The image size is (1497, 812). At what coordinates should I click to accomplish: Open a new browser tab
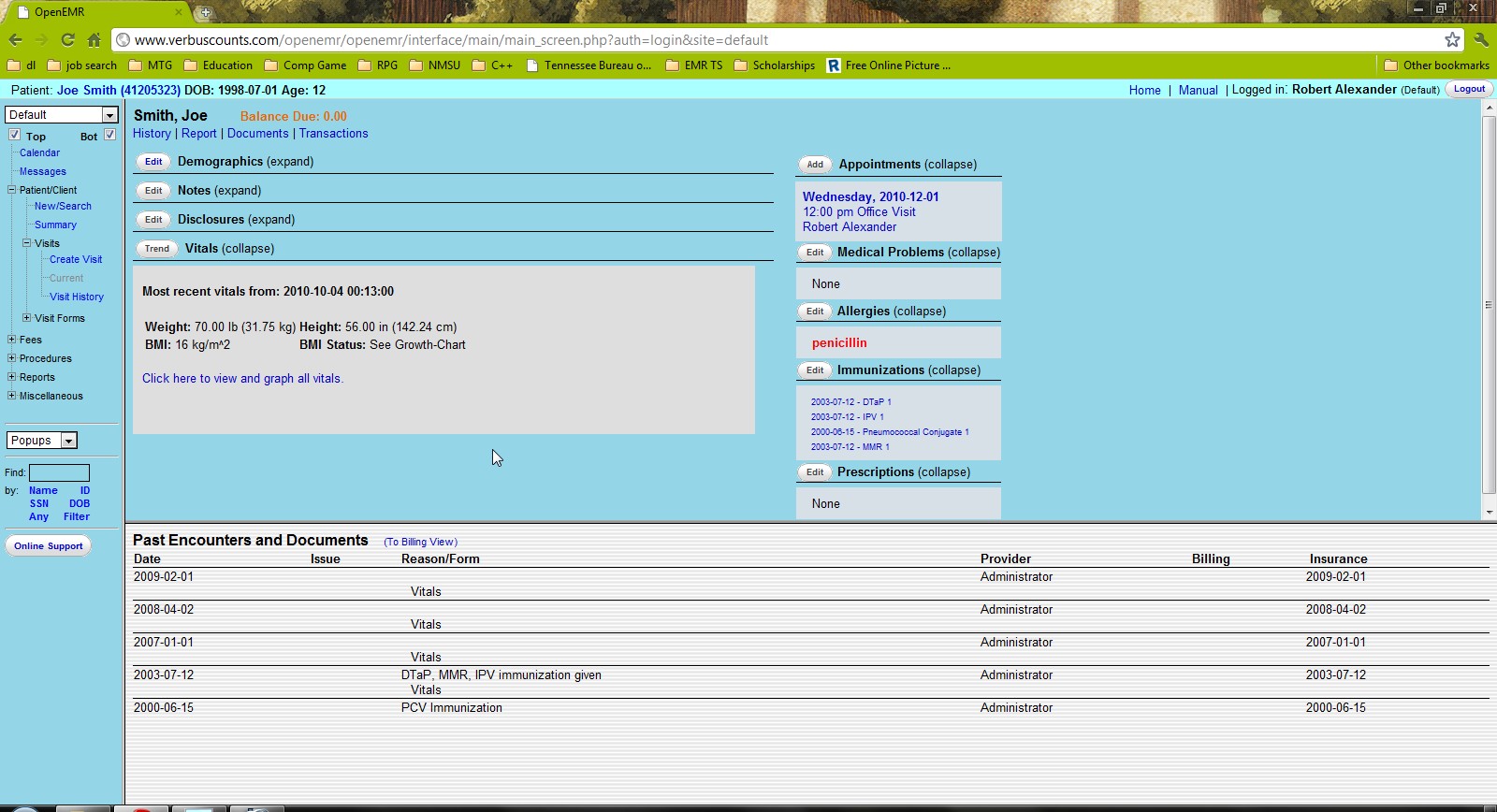205,12
